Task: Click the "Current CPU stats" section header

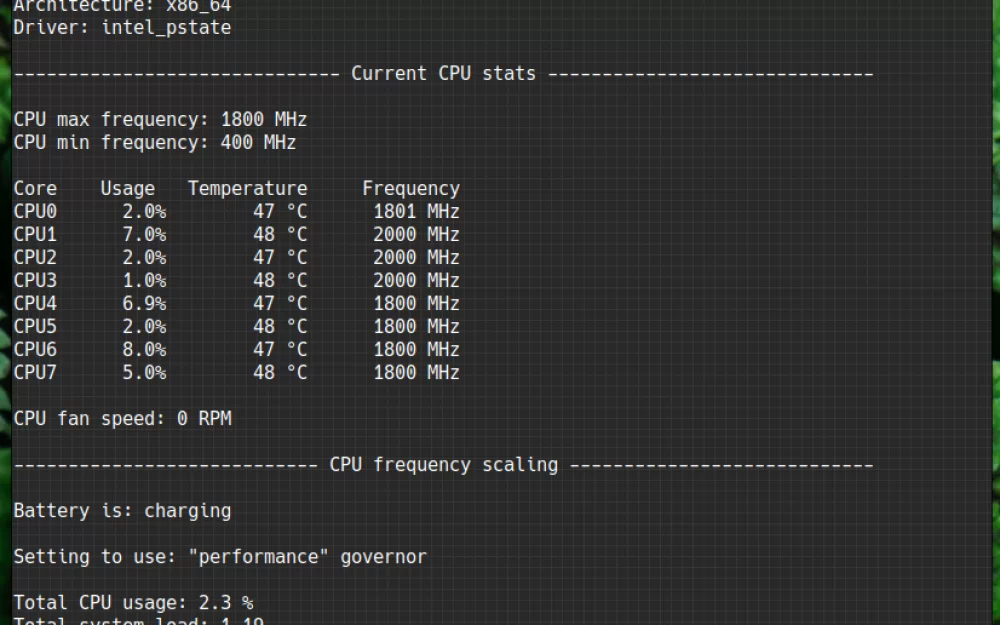Action: coord(443,74)
